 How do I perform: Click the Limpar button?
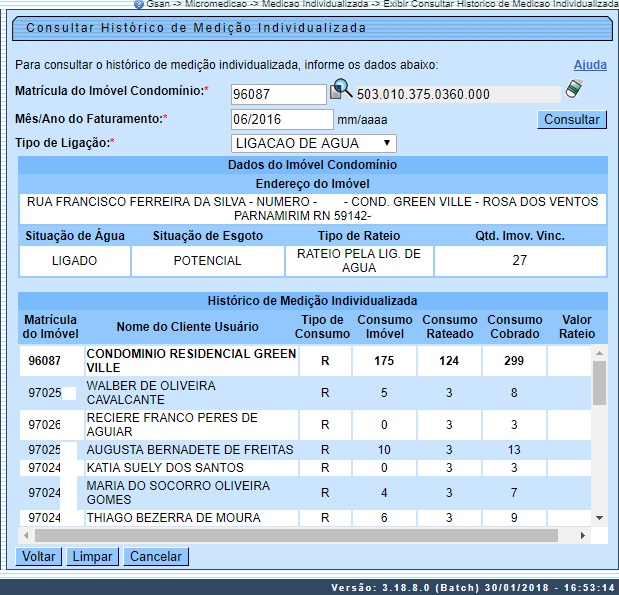click(92, 556)
